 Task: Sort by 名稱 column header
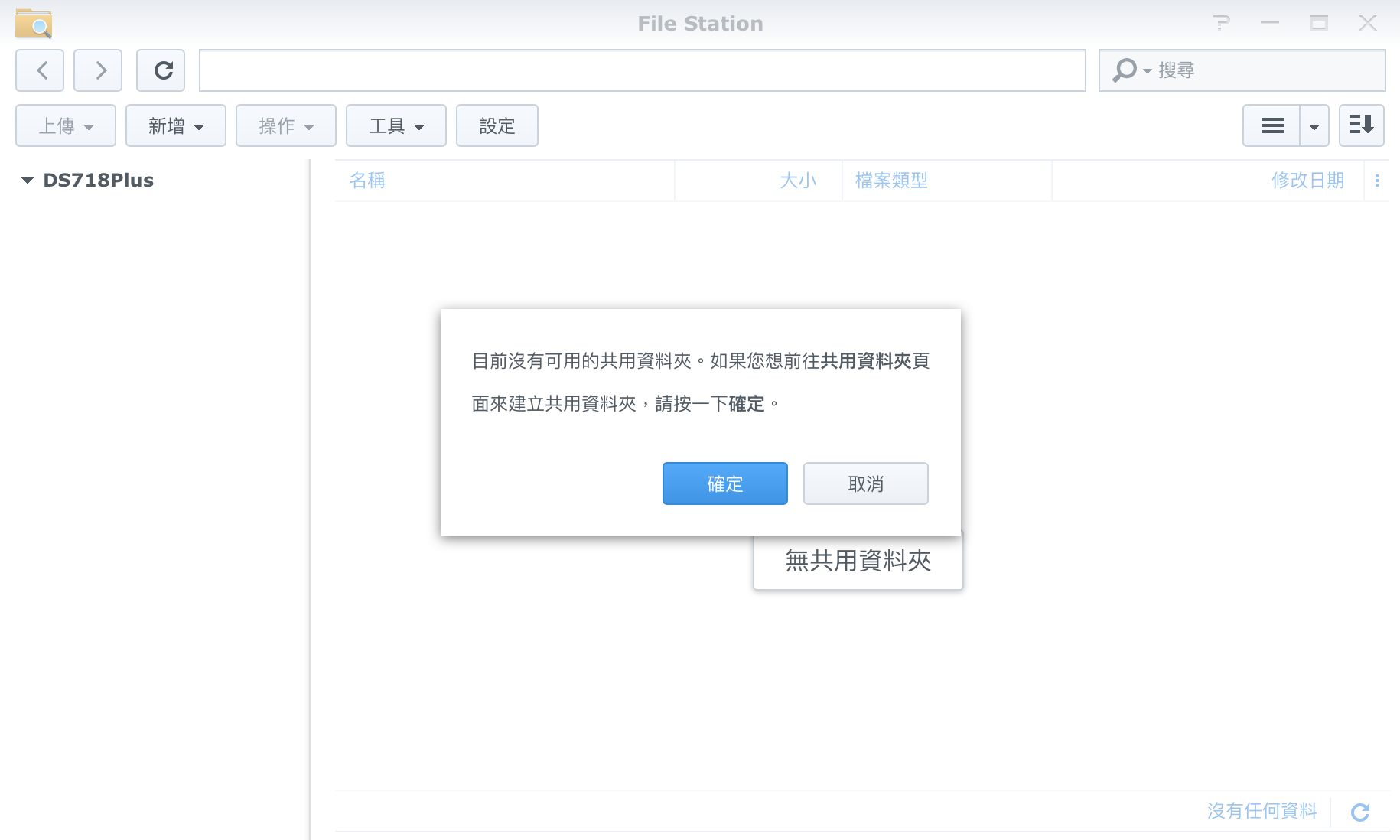coord(367,181)
